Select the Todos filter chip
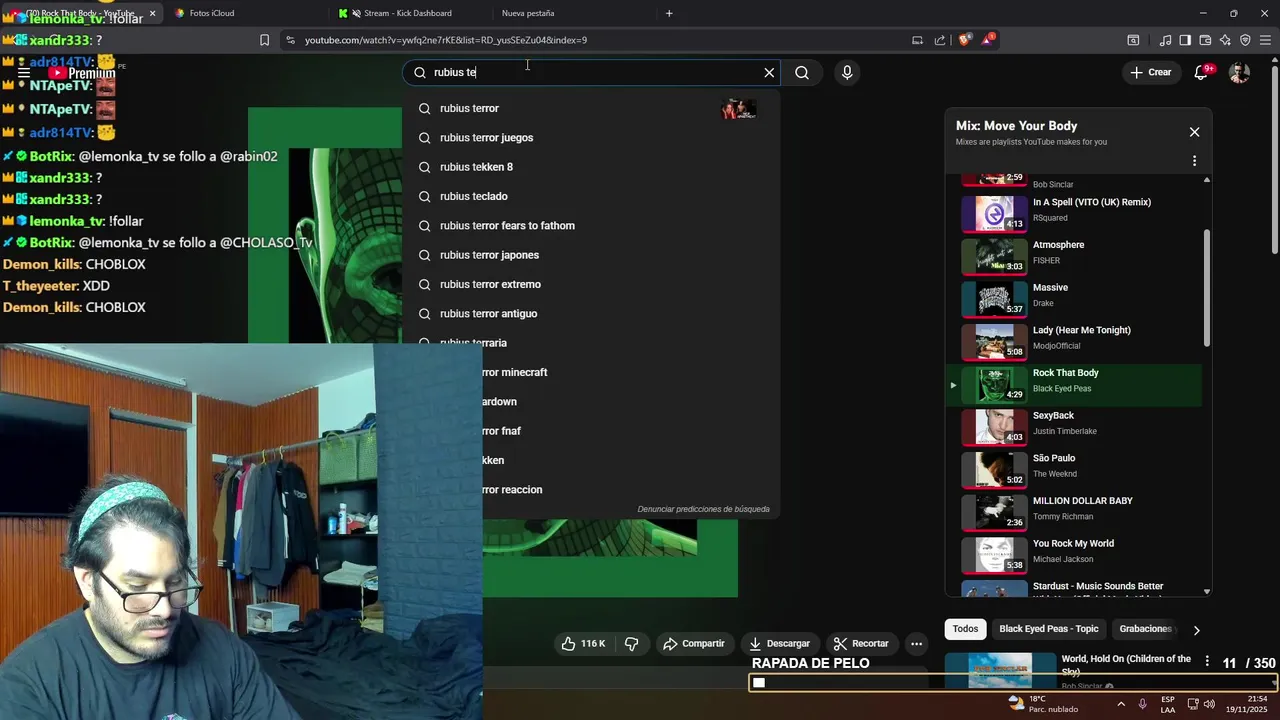 [965, 629]
